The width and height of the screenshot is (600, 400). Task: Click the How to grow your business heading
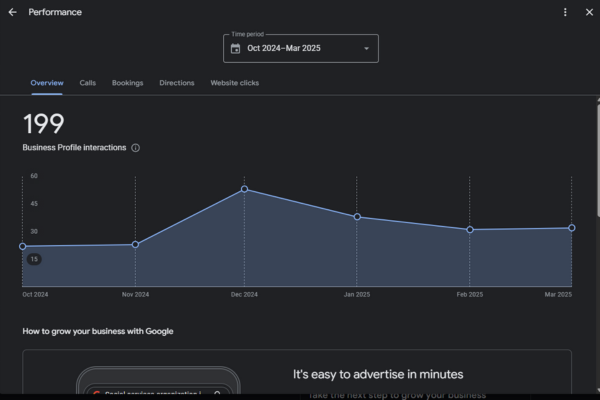click(98, 331)
